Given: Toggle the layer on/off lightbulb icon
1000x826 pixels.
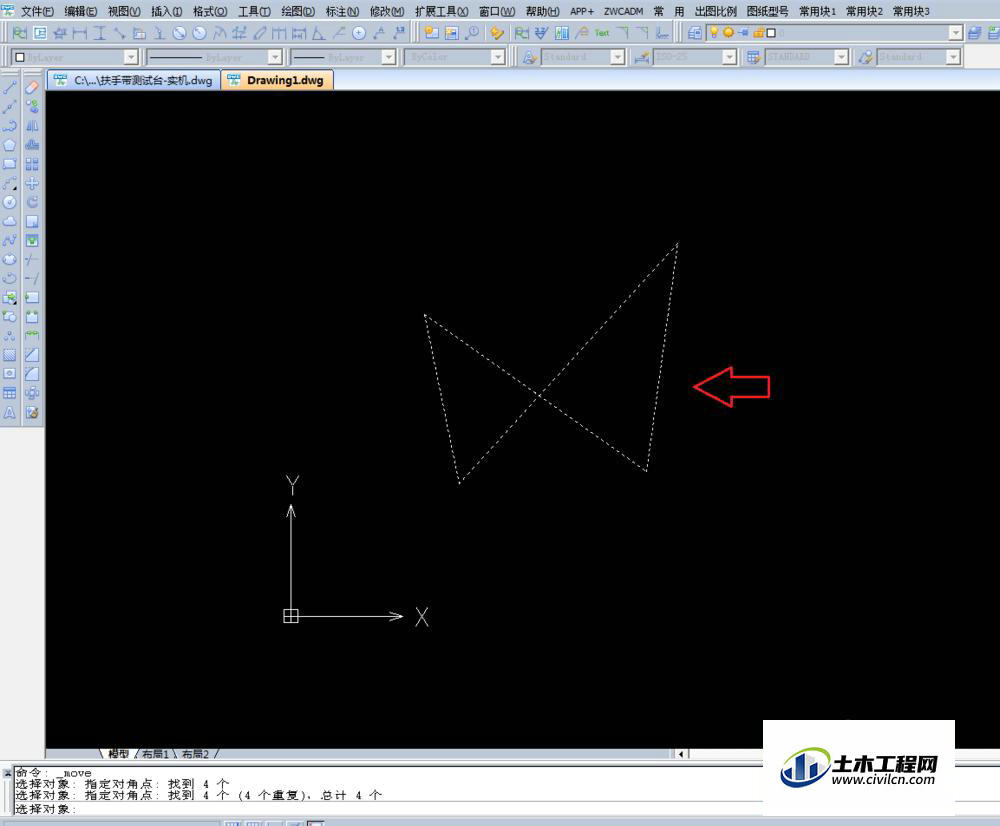Looking at the screenshot, I should coord(714,32).
